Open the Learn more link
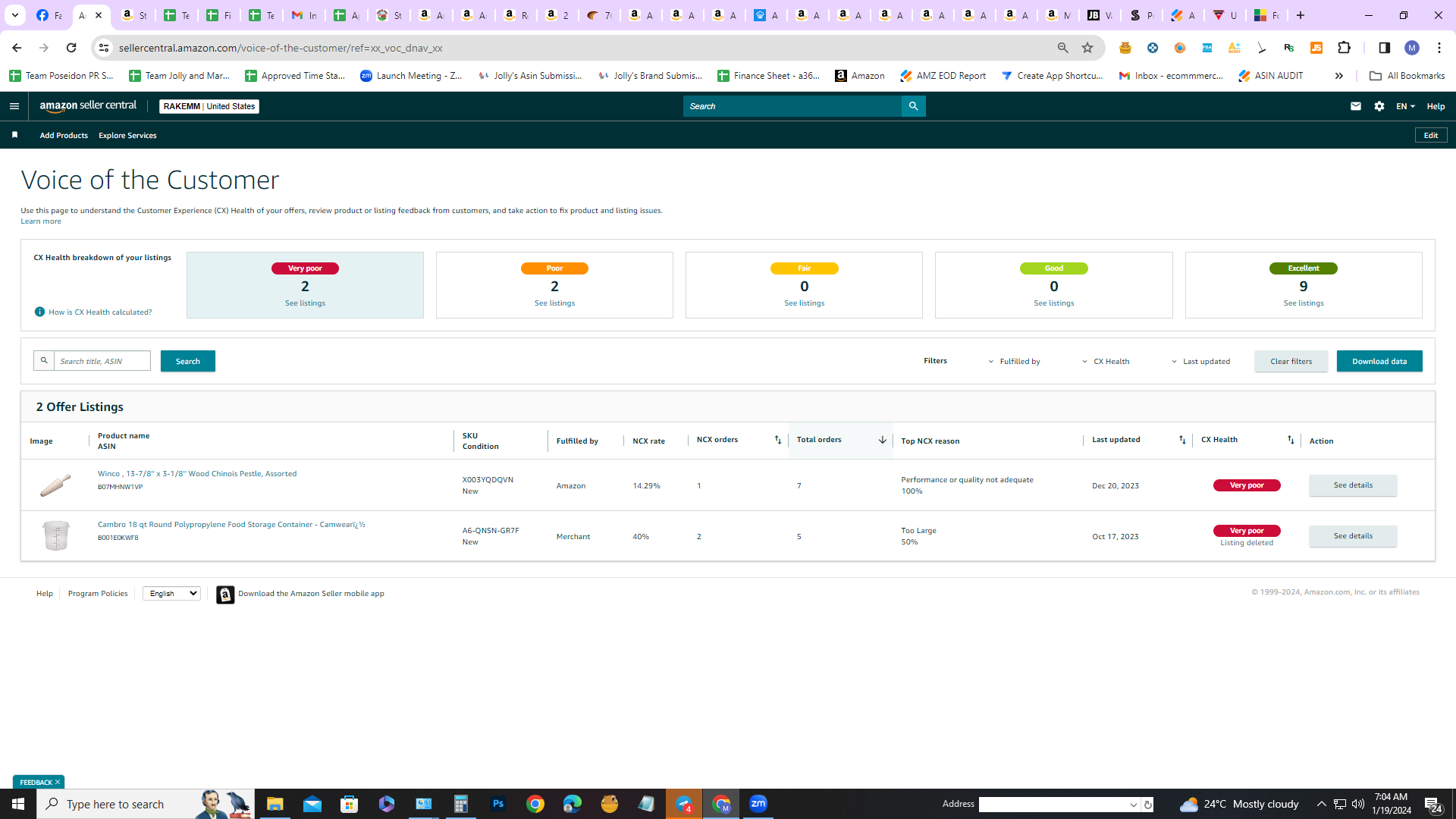This screenshot has height=819, width=1456. click(41, 221)
